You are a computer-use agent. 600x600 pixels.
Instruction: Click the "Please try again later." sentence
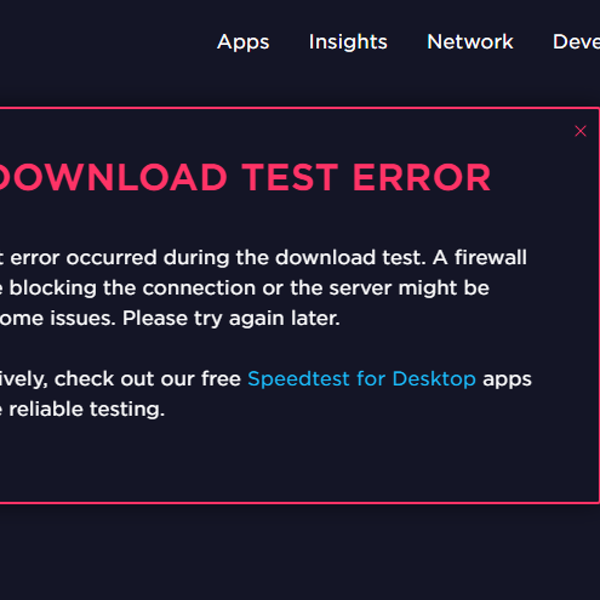[x=231, y=318]
